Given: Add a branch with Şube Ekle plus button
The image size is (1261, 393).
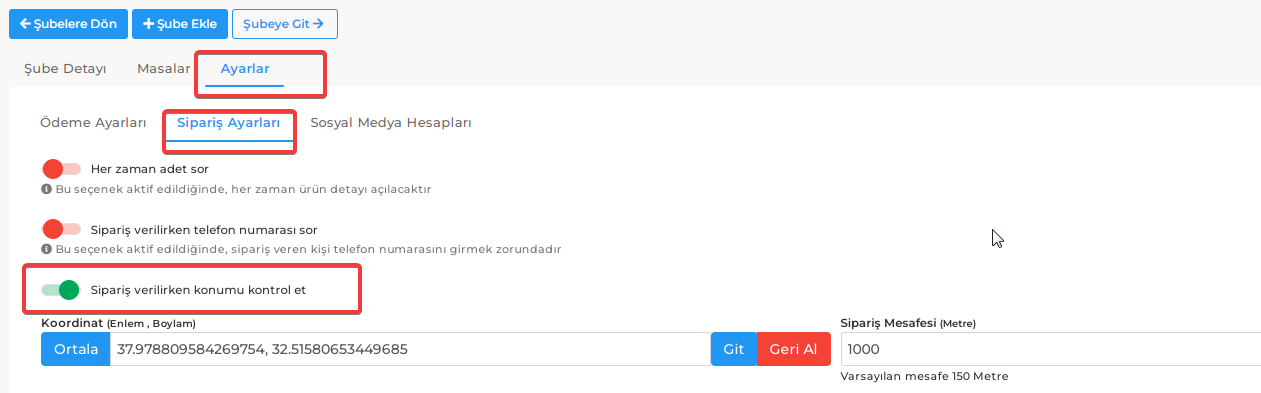Looking at the screenshot, I should (x=179, y=23).
